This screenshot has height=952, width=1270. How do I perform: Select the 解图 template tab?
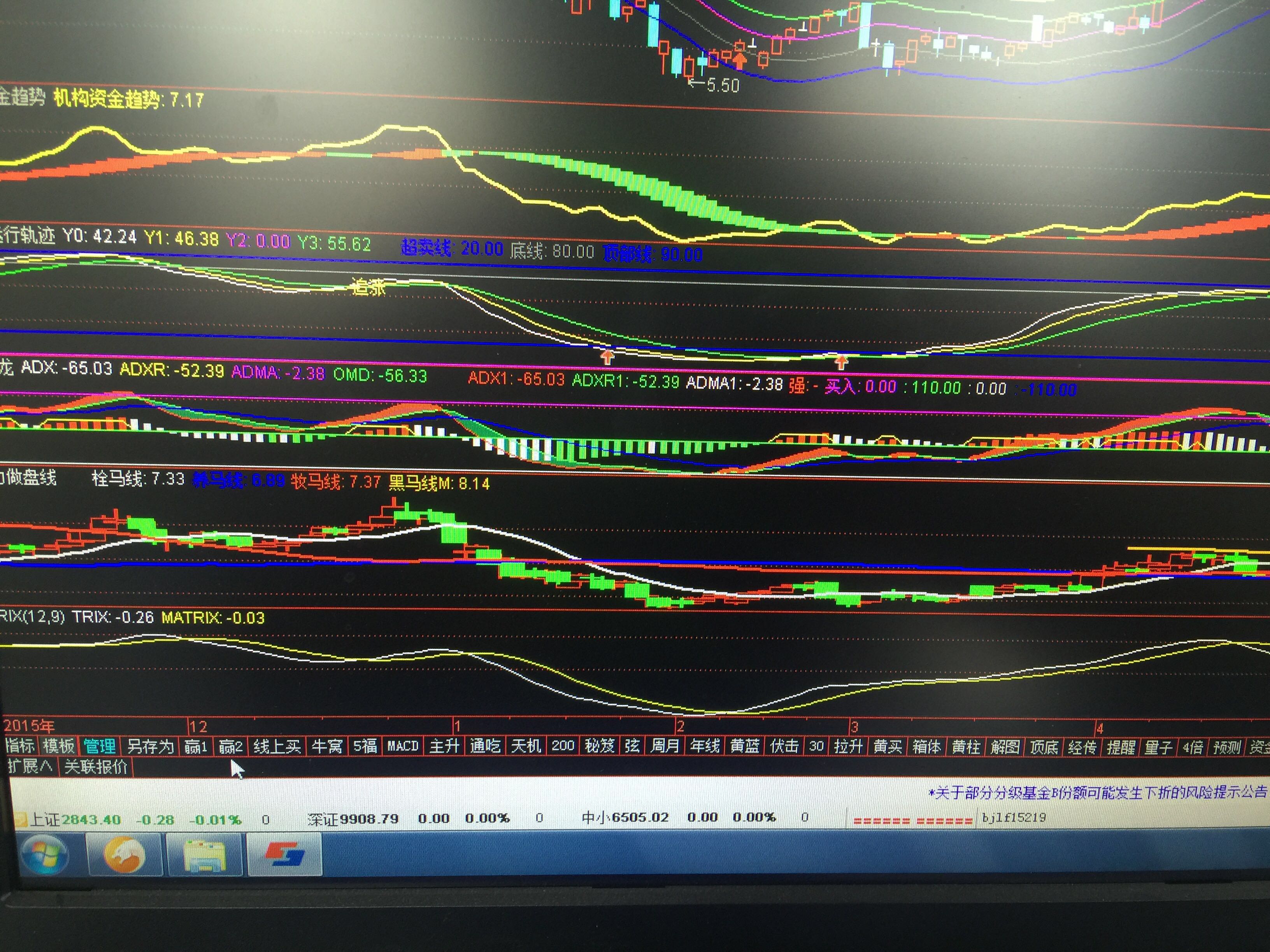tap(1005, 747)
